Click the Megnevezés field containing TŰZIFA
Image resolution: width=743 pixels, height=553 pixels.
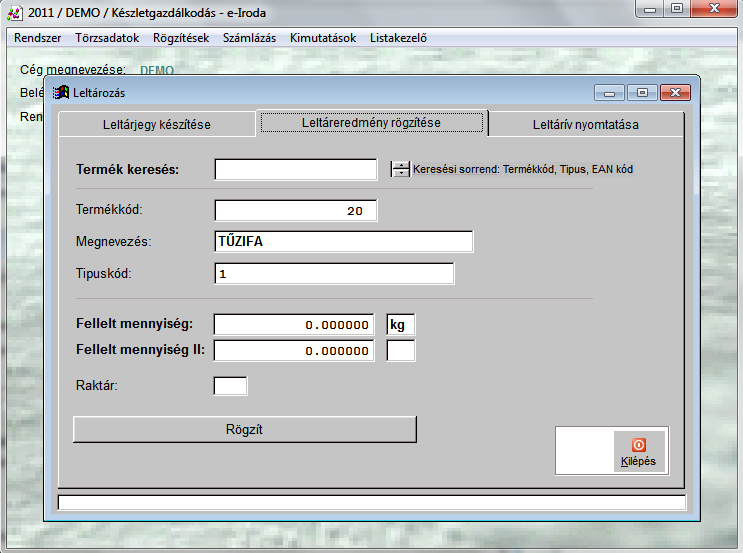(x=343, y=241)
